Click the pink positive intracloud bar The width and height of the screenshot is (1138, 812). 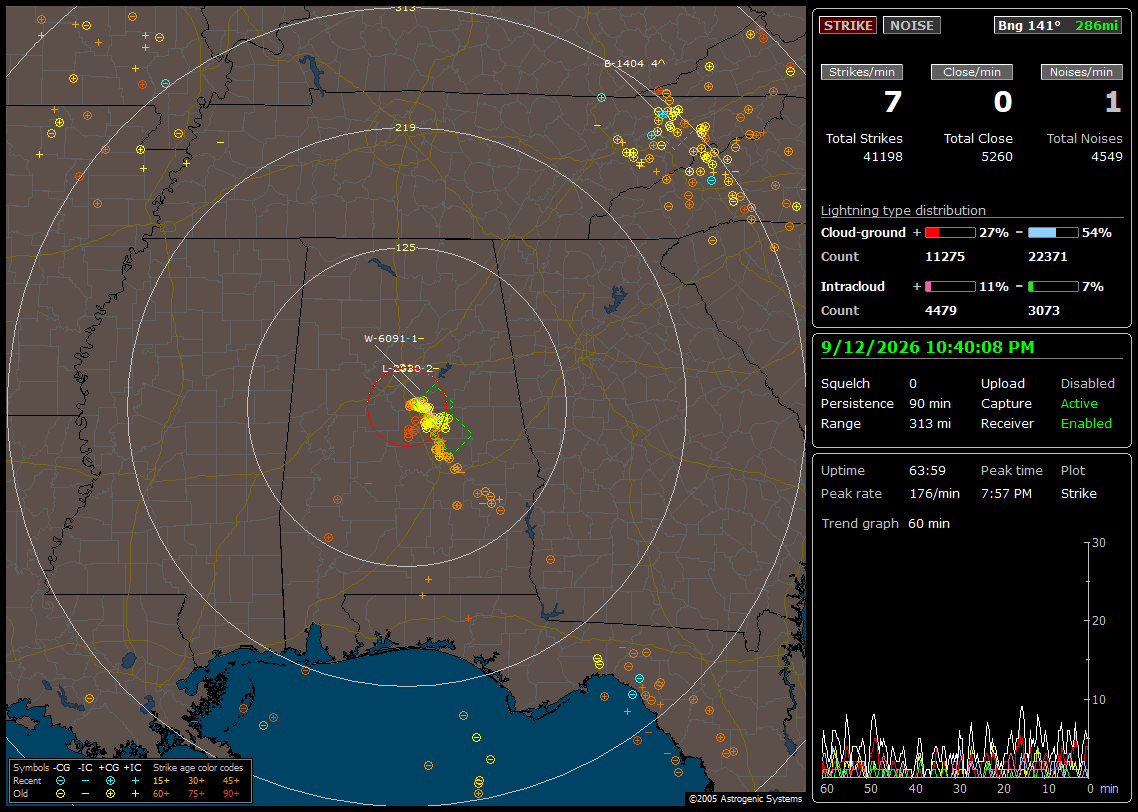coord(950,287)
